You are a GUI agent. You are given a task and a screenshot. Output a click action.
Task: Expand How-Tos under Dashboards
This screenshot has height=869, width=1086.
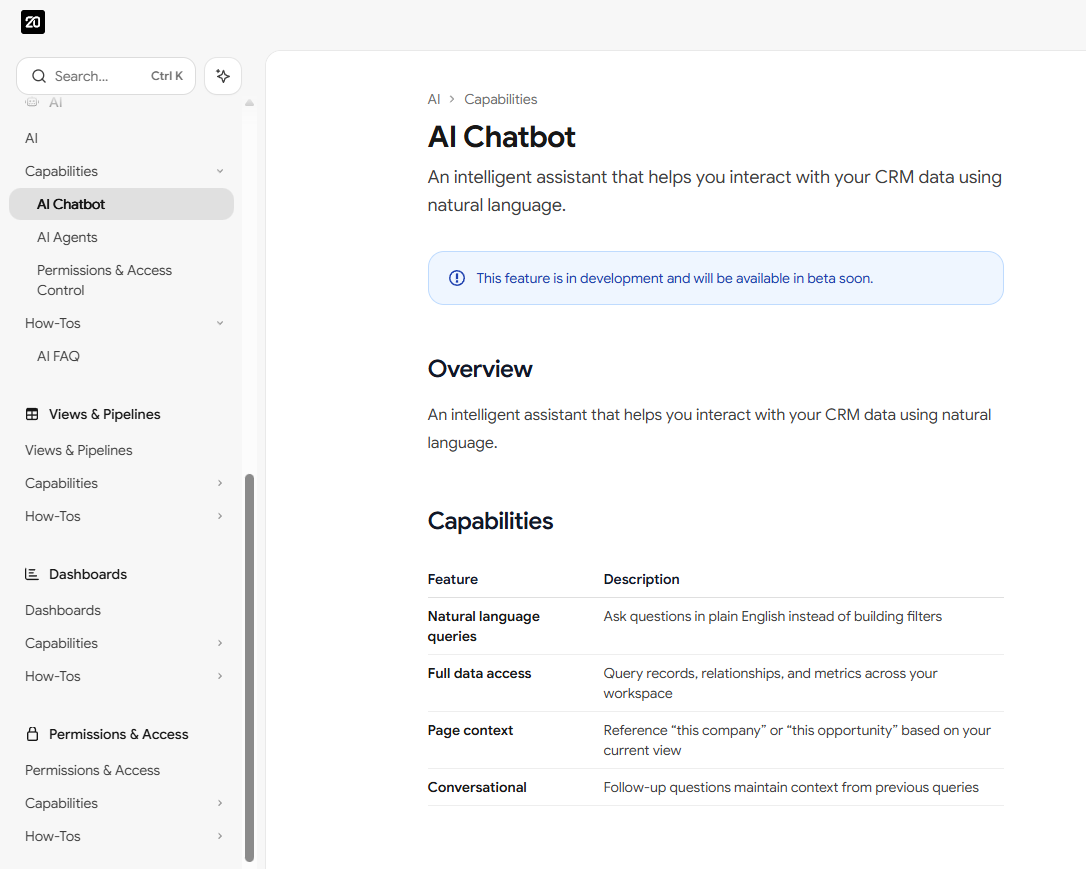click(x=220, y=676)
